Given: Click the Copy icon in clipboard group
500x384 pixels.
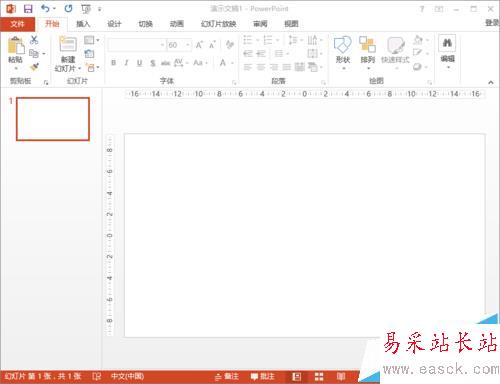Looking at the screenshot, I should (x=34, y=53).
